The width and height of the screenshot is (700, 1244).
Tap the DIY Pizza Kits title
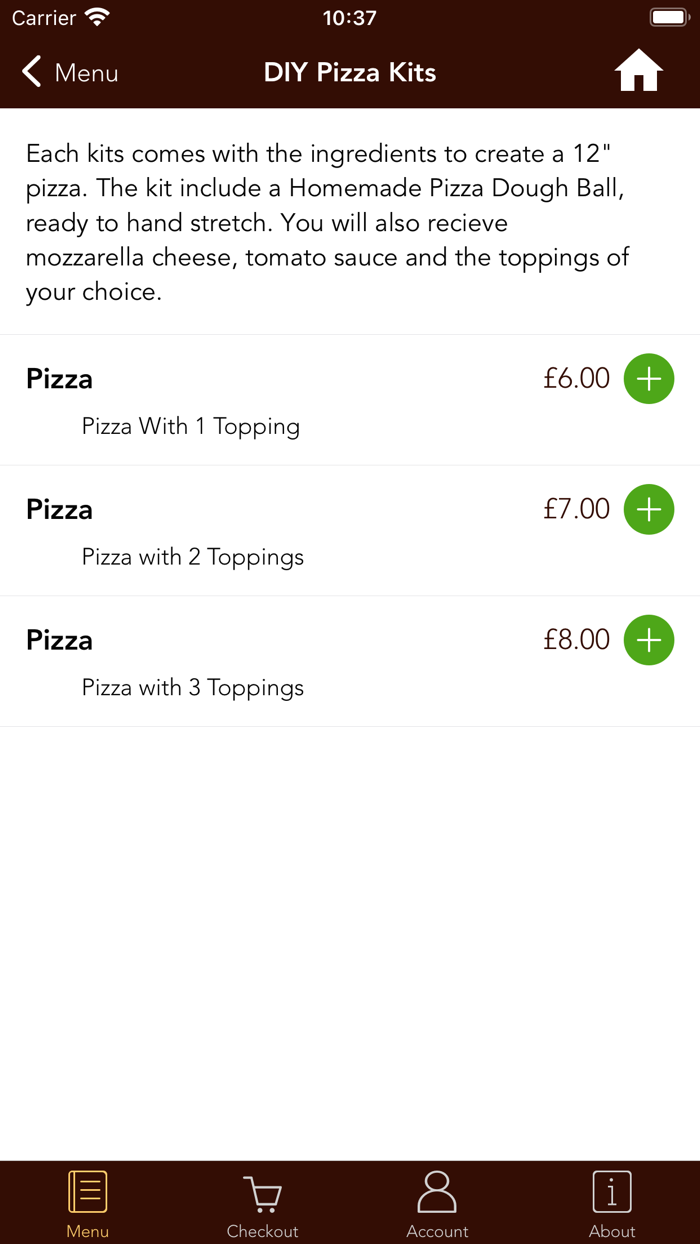350,72
